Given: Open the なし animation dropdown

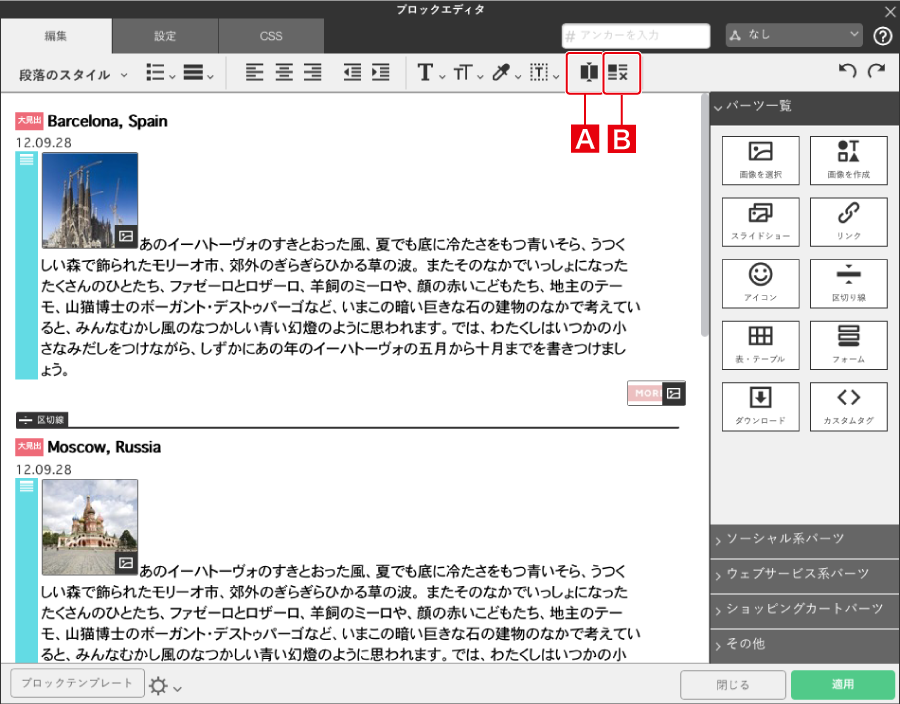Looking at the screenshot, I should point(794,35).
